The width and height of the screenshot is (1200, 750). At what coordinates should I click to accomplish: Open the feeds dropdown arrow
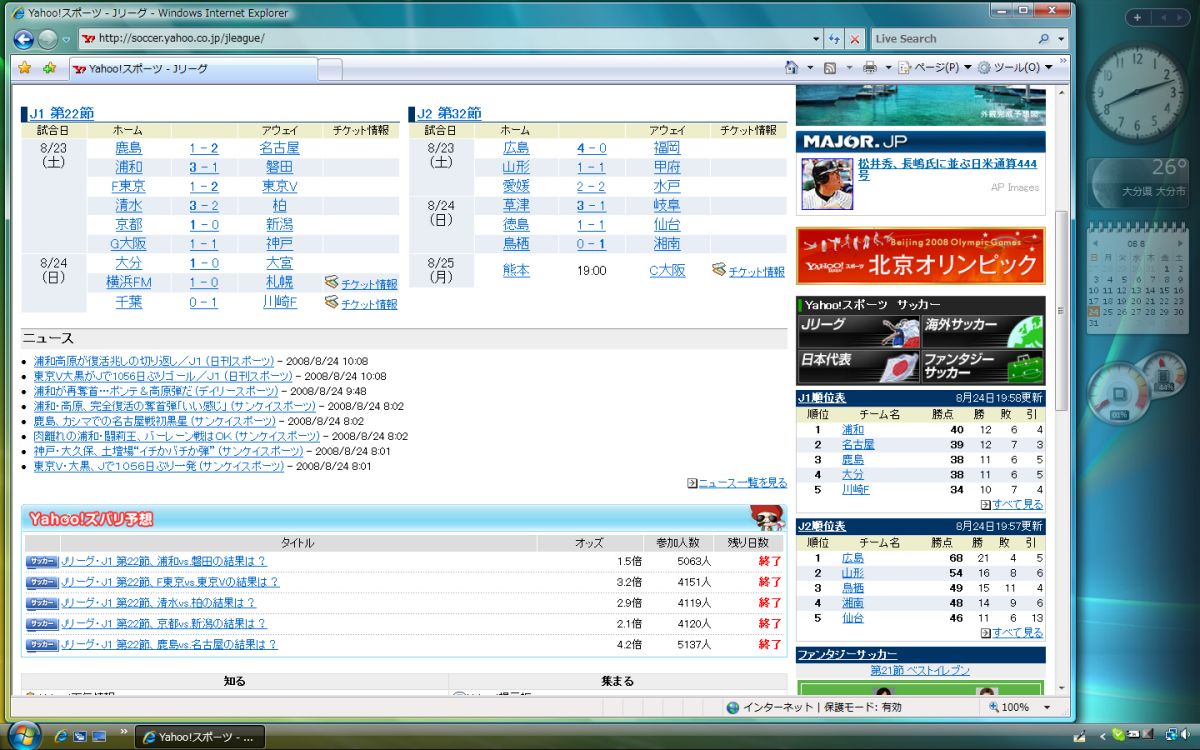point(849,68)
